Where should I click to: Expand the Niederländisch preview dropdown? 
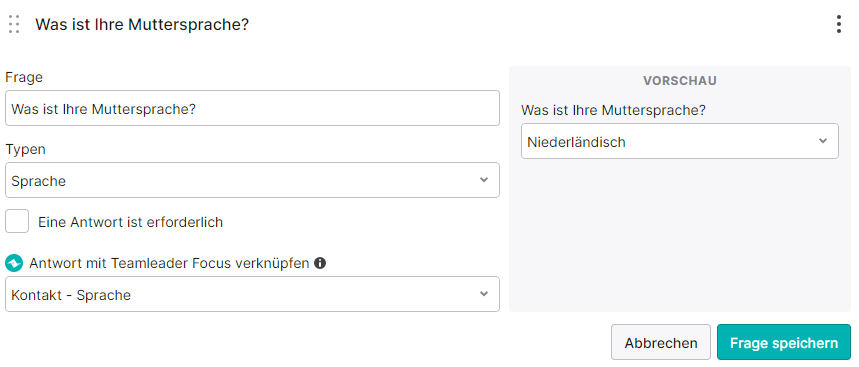point(679,141)
